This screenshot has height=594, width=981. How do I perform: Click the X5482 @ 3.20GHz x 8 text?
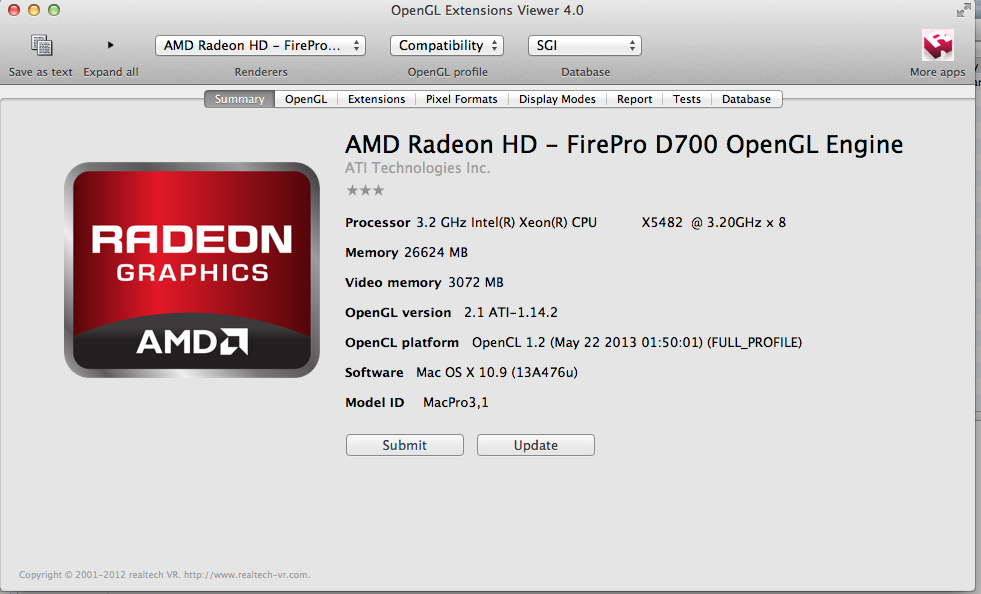714,222
